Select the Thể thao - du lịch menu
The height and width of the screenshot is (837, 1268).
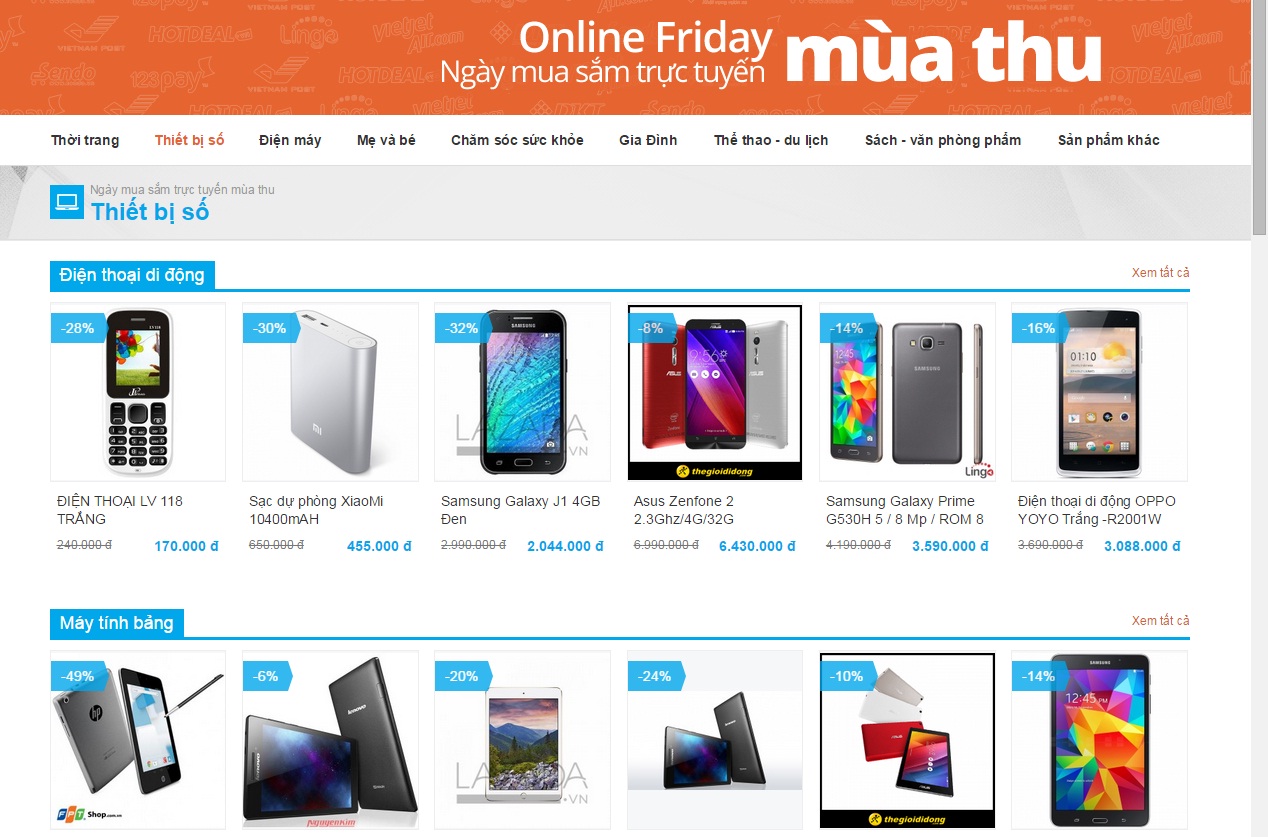coord(771,140)
